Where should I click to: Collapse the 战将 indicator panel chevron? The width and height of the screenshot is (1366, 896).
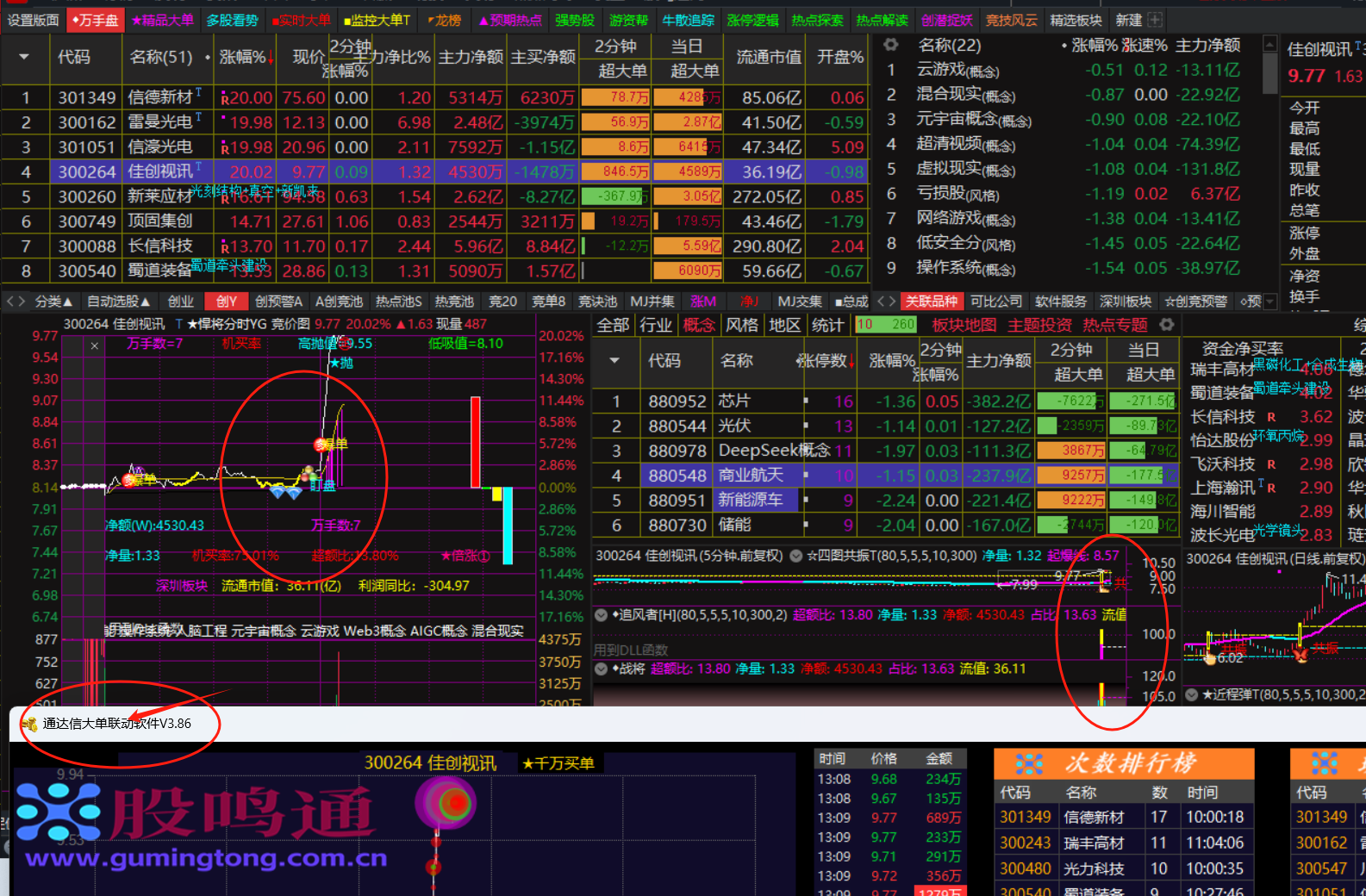click(602, 669)
